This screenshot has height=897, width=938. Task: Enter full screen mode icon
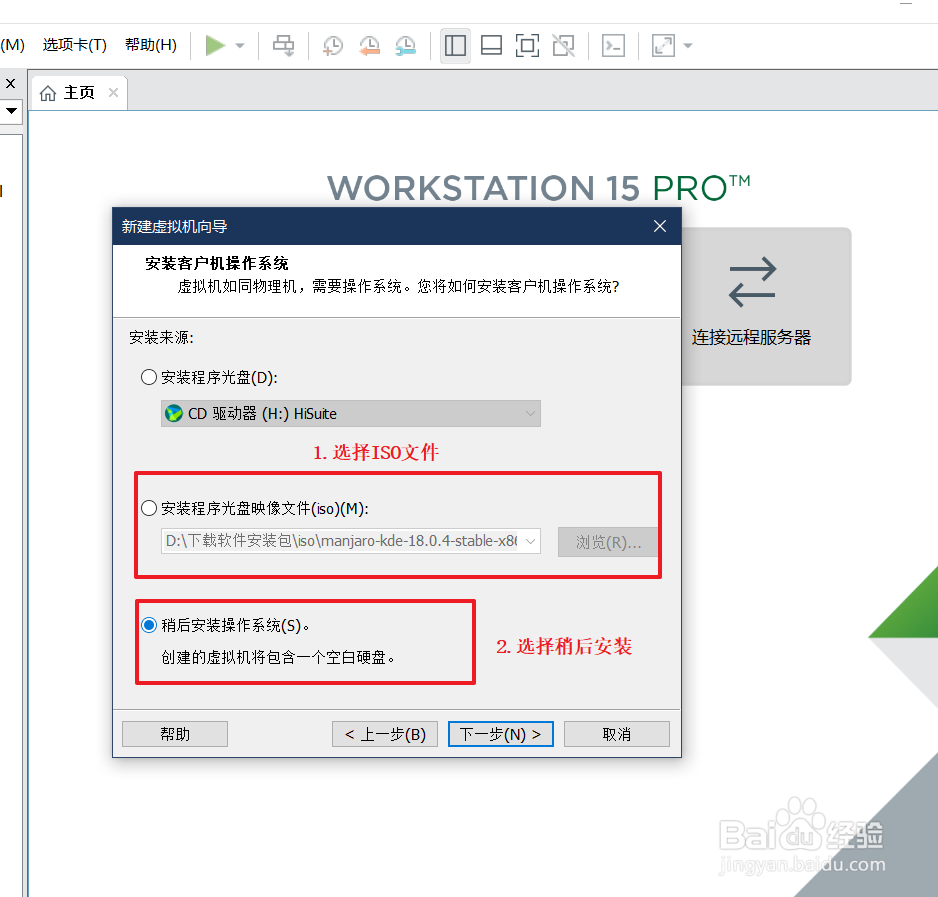527,45
